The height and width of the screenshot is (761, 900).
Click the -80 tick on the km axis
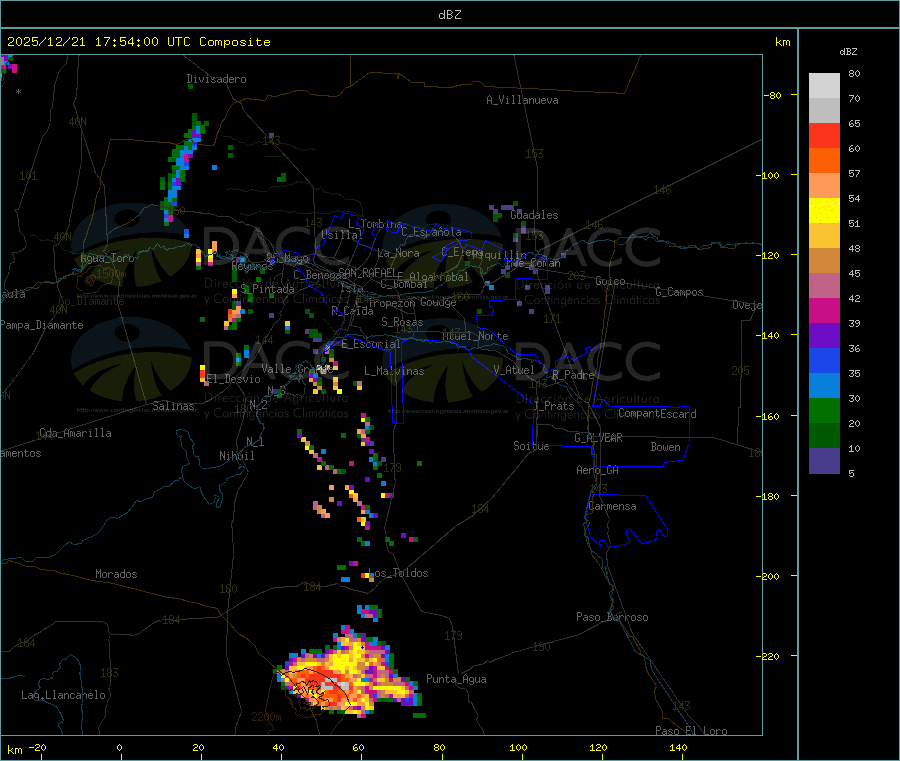coord(773,95)
